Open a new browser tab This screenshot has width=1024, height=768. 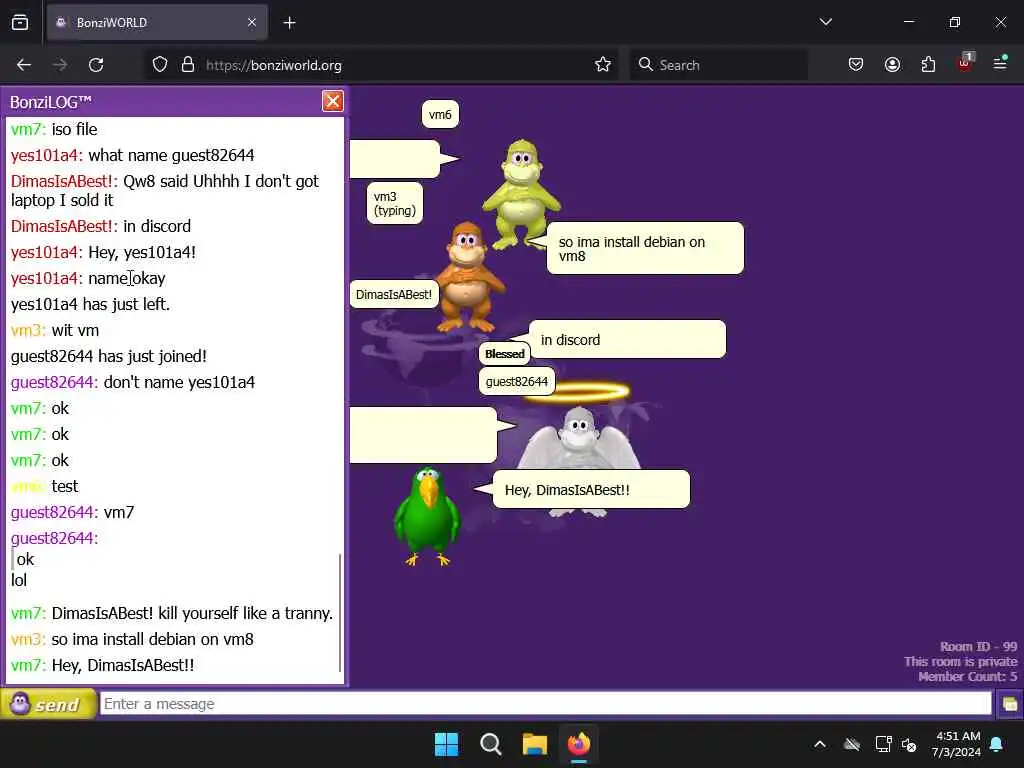click(x=289, y=23)
